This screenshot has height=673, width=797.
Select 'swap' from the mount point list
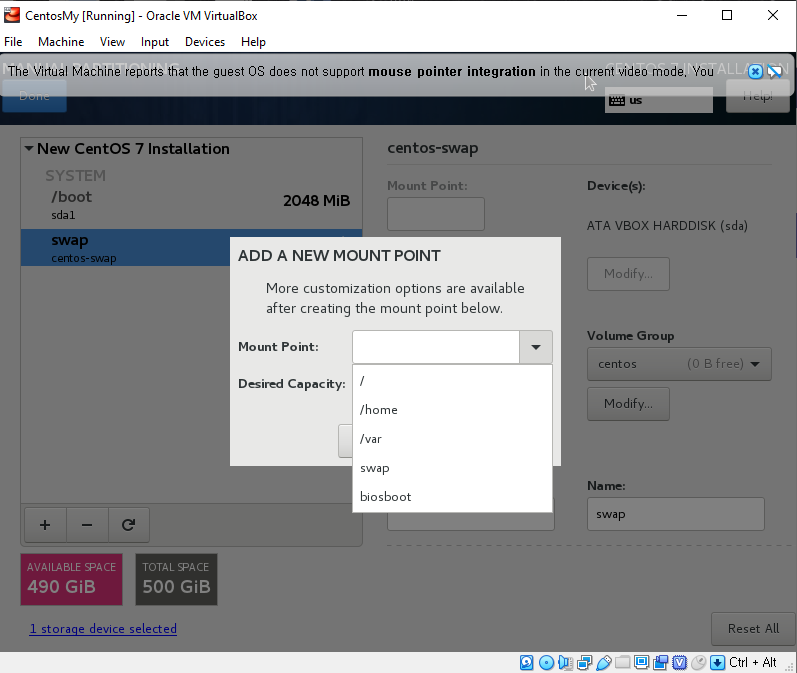452,468
